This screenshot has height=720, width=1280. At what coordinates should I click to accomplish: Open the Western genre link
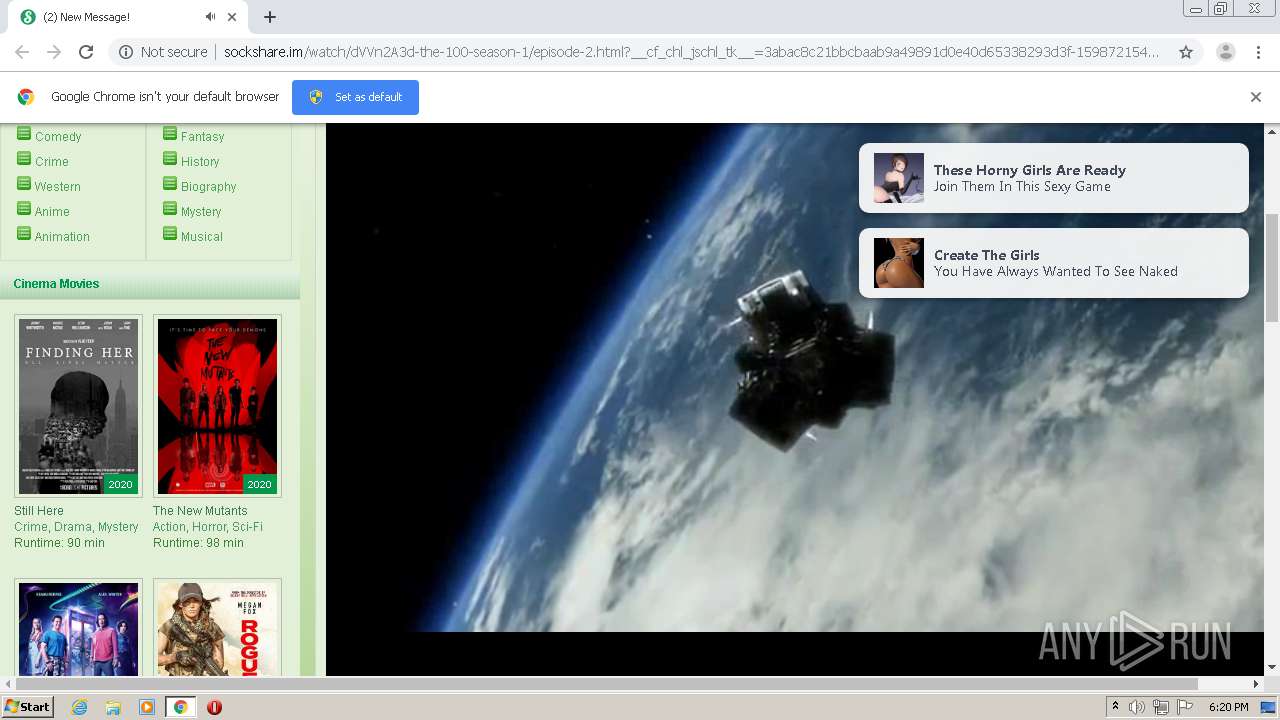coord(58,187)
